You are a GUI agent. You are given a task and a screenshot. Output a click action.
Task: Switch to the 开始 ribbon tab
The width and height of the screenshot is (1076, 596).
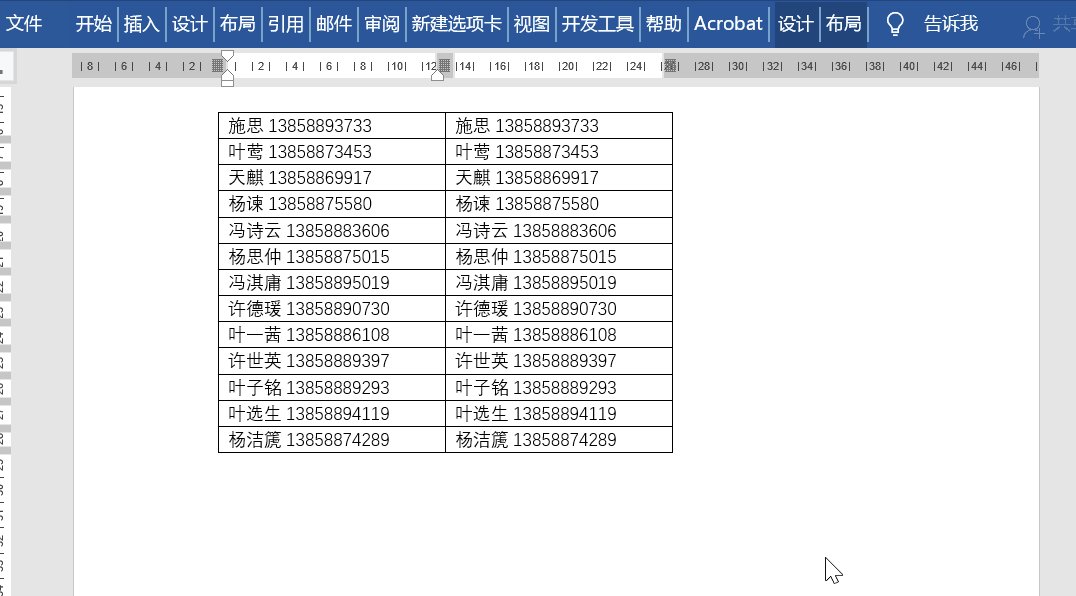click(x=95, y=24)
